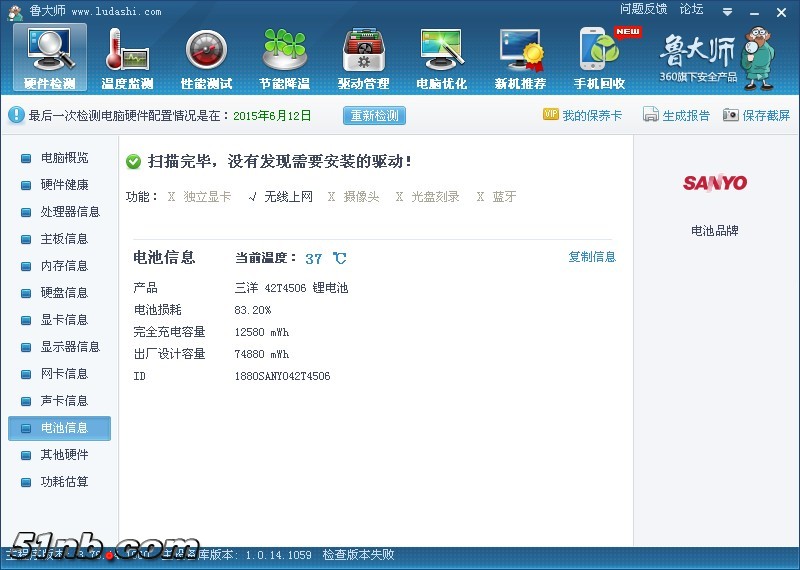Image resolution: width=800 pixels, height=570 pixels.
Task: Open the 硬件检测 hardware detection module
Action: 50,58
